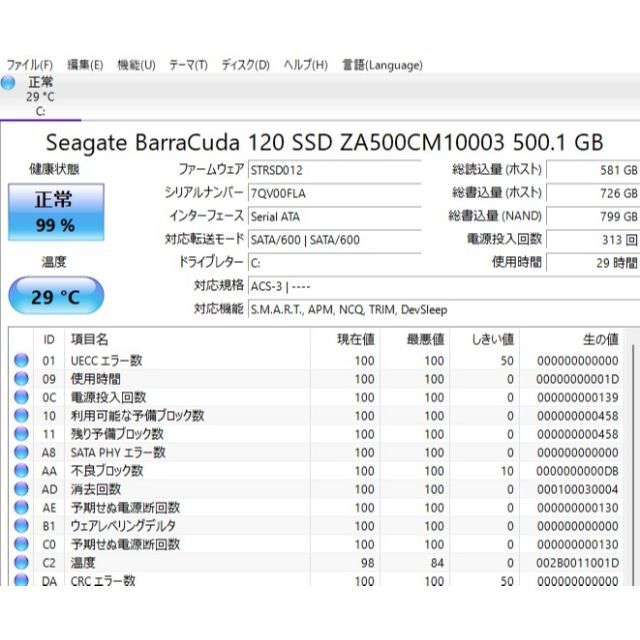
Task: Open the ファイル(F) menu
Action: pyautogui.click(x=30, y=65)
